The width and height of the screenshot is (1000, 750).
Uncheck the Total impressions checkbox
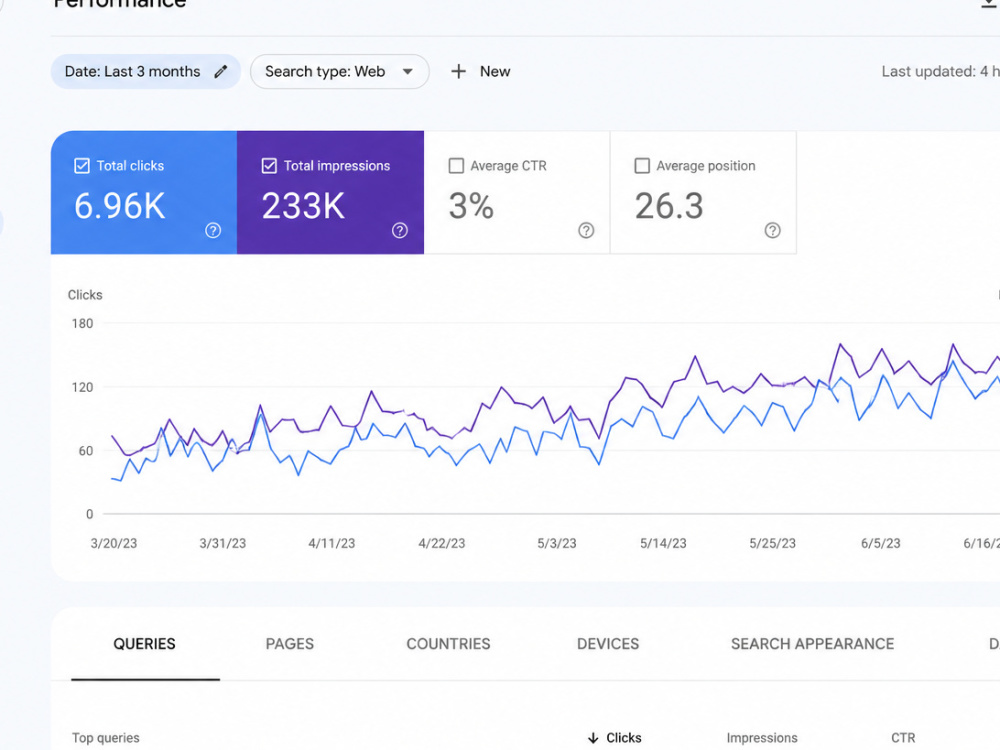click(x=269, y=166)
